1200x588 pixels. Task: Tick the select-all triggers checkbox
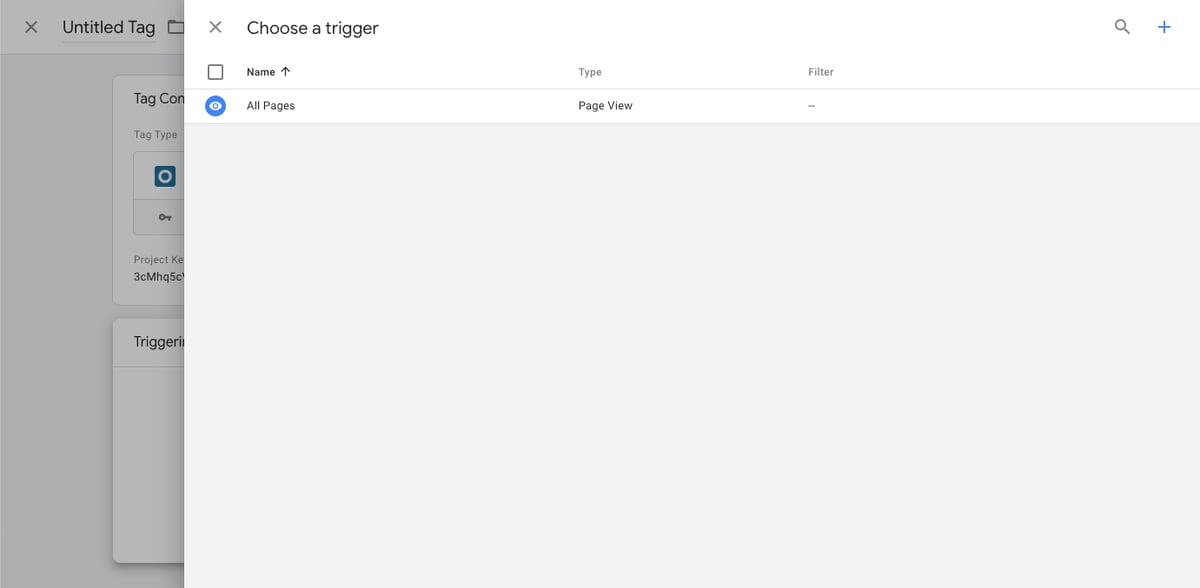215,72
